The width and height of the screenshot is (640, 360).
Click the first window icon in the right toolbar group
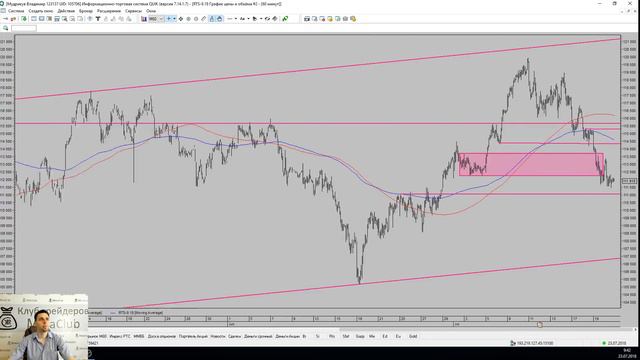pyautogui.click(x=307, y=19)
